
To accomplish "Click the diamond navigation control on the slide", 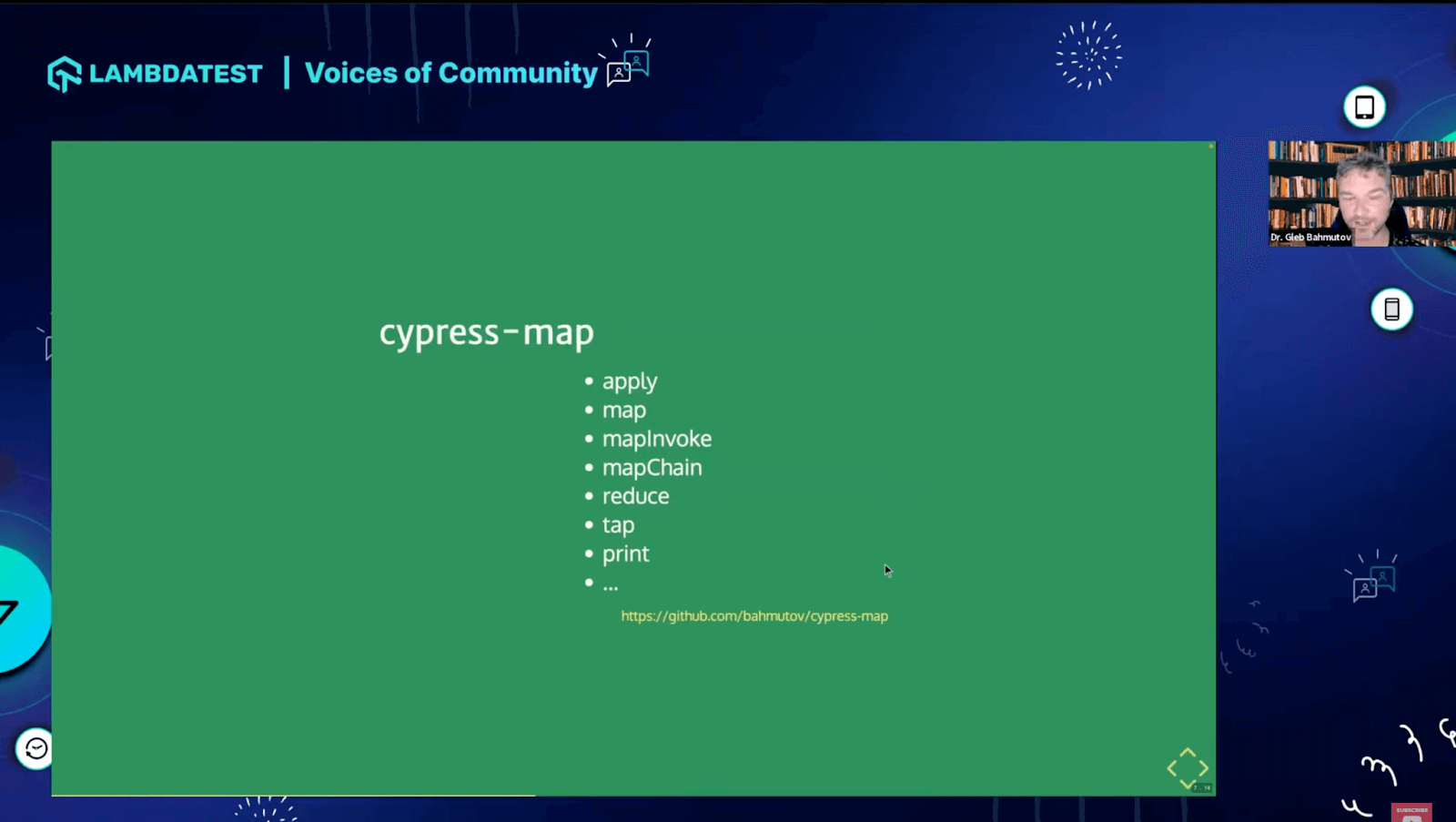I will click(x=1188, y=767).
